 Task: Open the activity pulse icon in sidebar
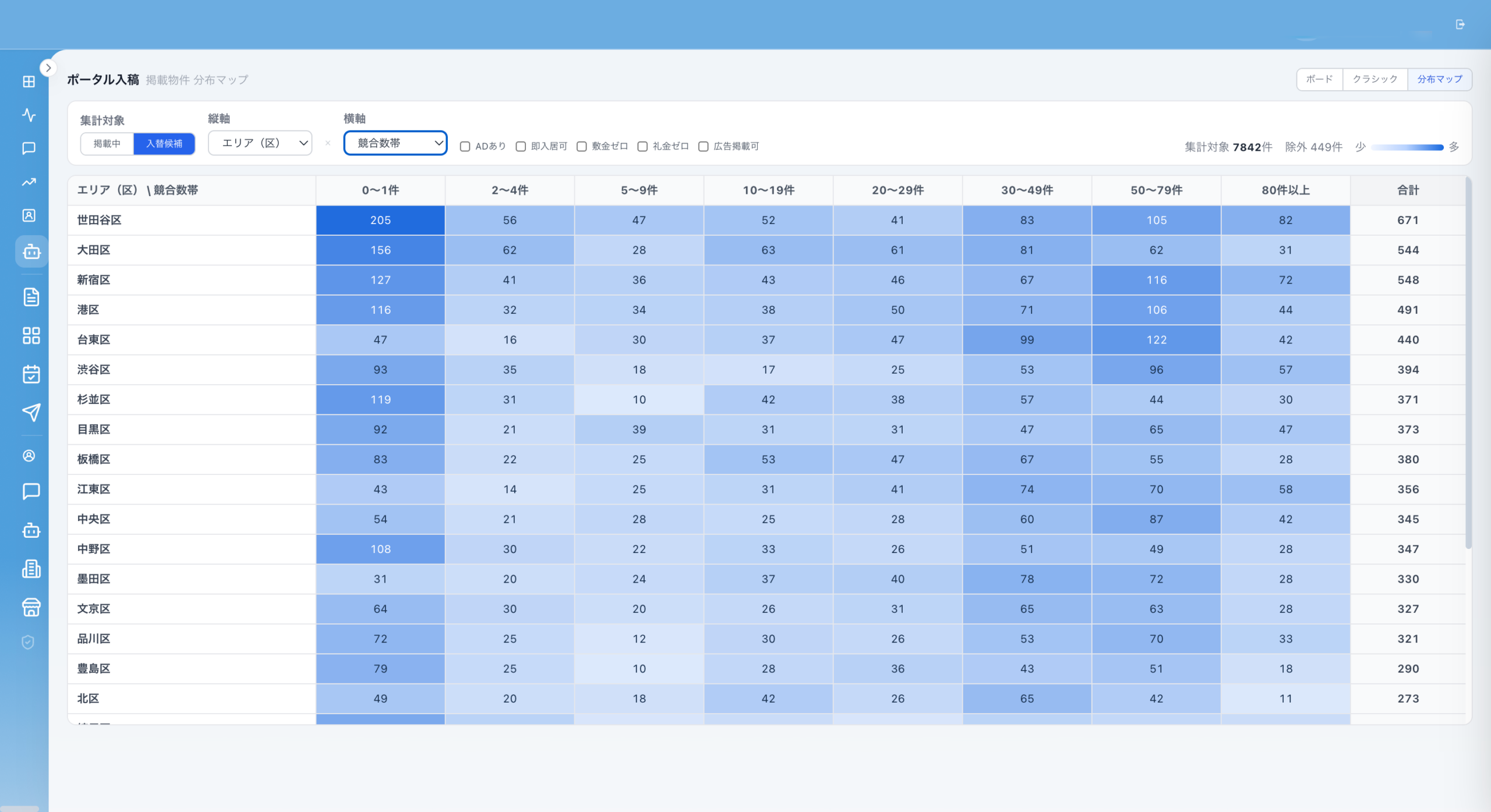pos(29,115)
